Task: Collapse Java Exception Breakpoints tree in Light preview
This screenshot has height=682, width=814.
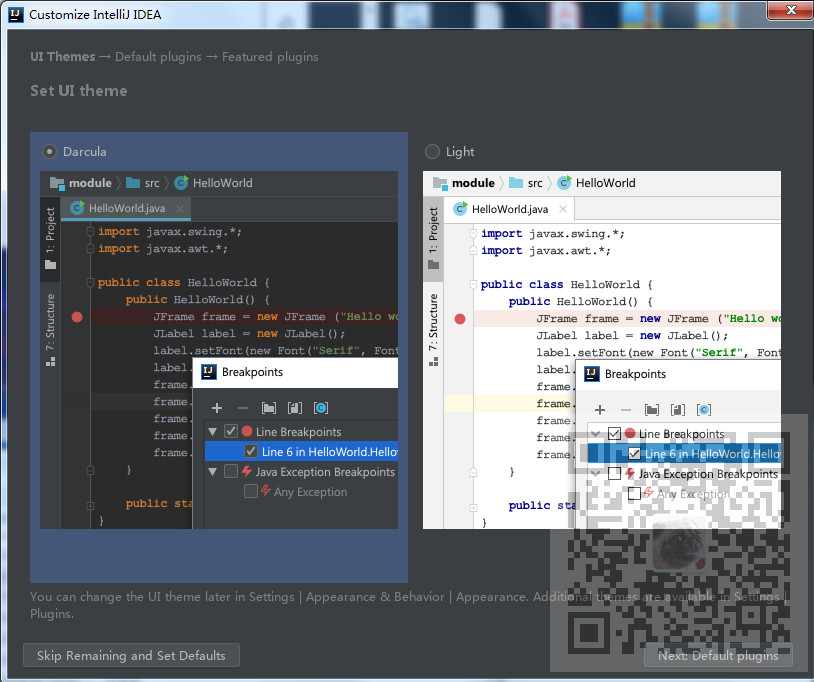Action: pos(596,473)
